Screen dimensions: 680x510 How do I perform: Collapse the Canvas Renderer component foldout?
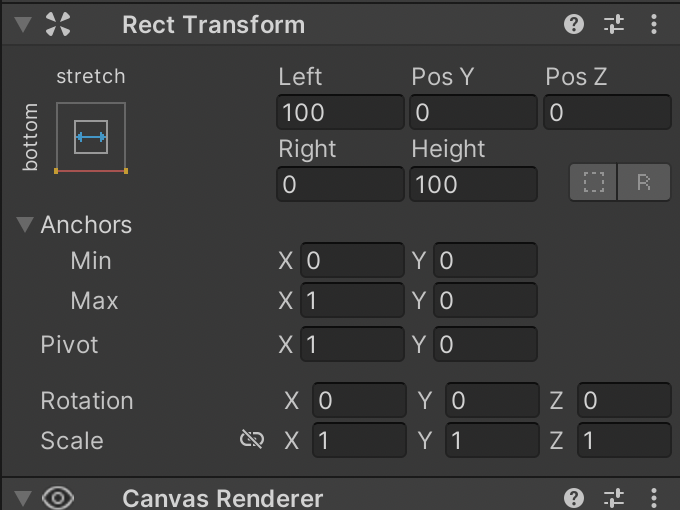coord(23,499)
